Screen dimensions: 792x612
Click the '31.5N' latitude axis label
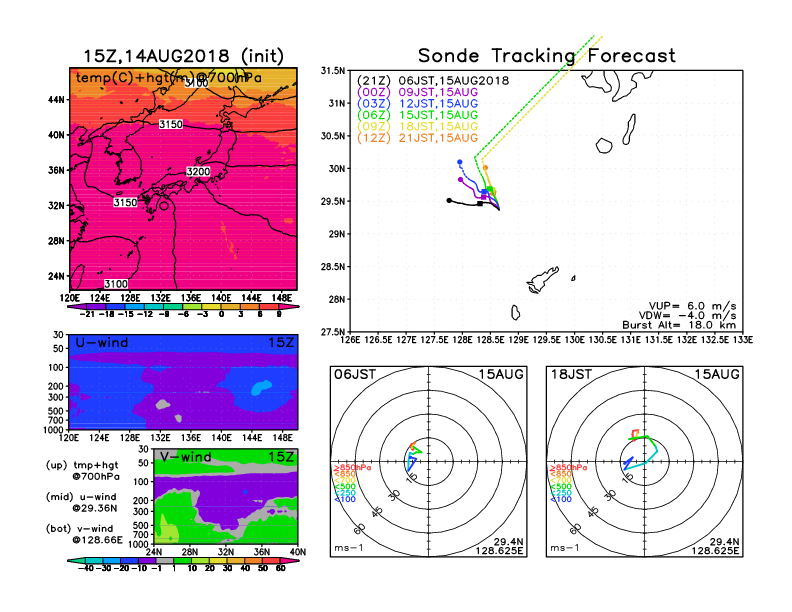click(x=333, y=71)
